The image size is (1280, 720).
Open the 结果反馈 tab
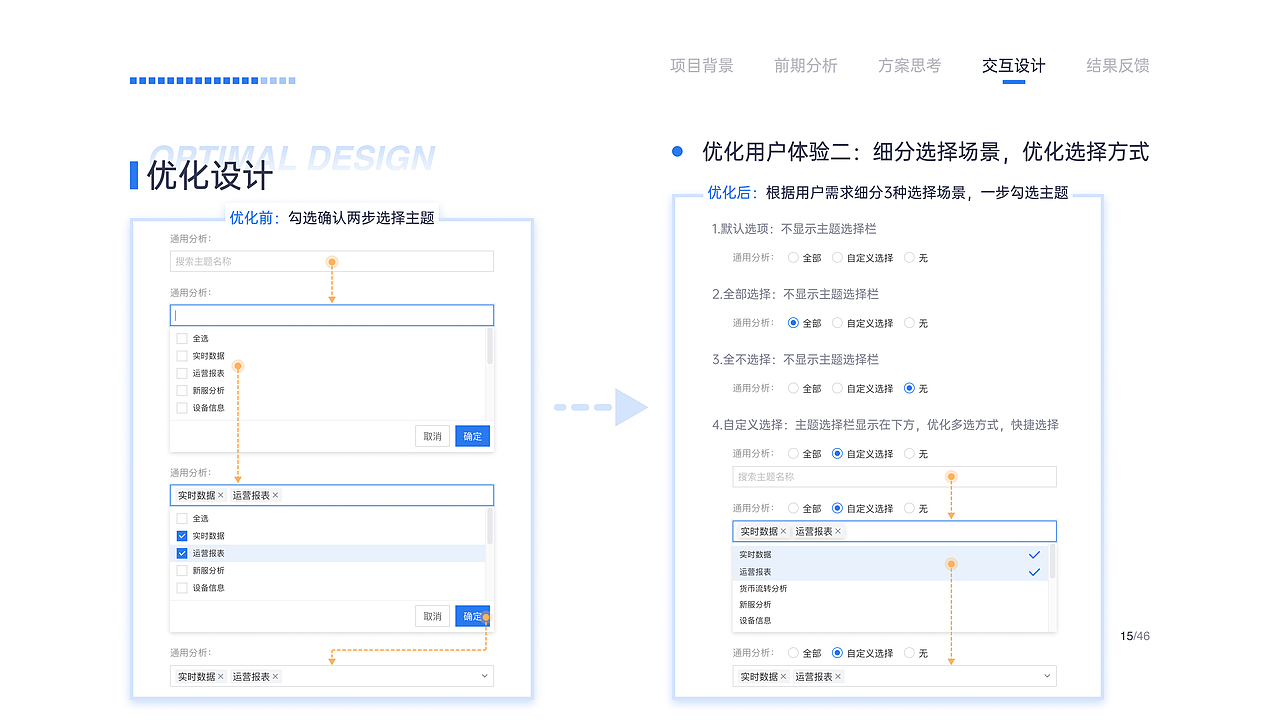click(1118, 66)
